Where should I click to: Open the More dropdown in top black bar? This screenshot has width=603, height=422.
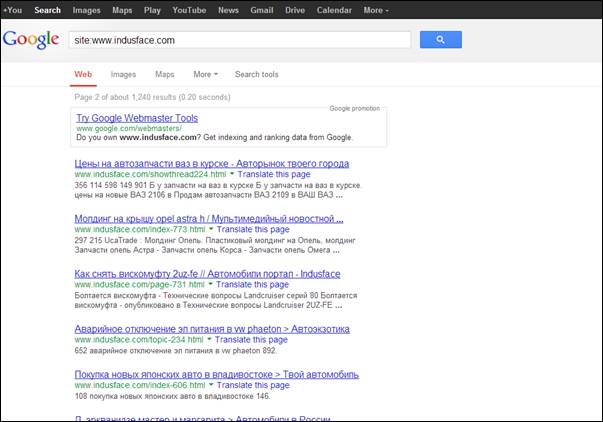[376, 10]
